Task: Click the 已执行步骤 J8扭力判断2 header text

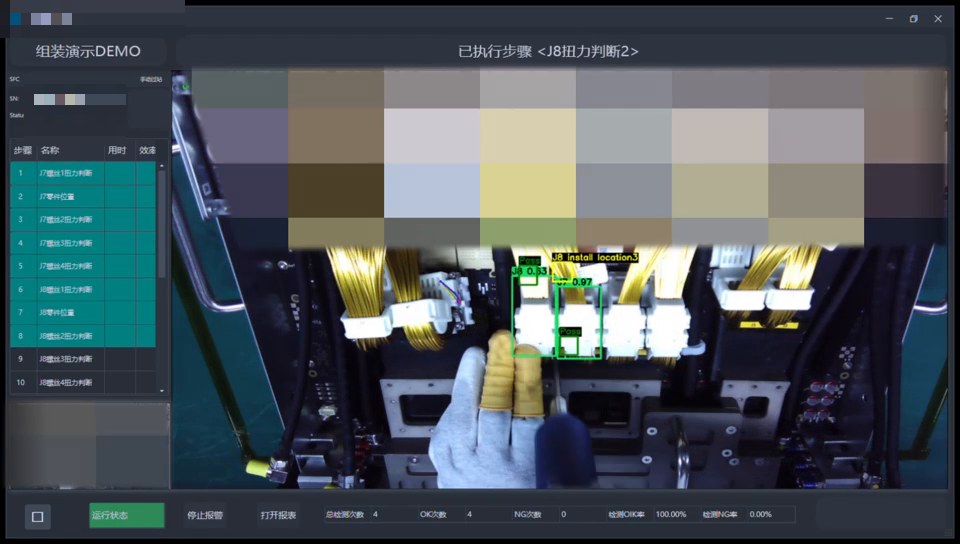Action: click(549, 51)
